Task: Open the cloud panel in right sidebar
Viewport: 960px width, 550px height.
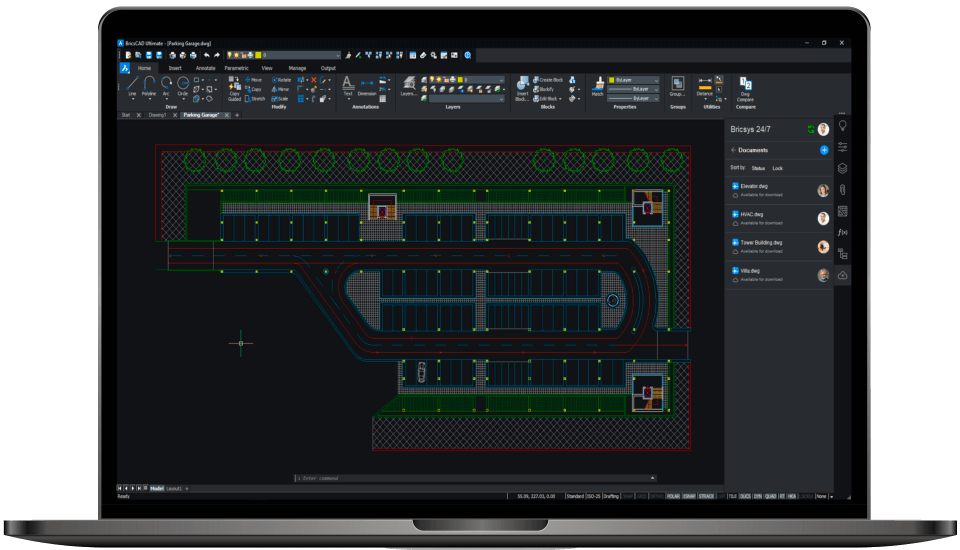Action: pos(842,275)
